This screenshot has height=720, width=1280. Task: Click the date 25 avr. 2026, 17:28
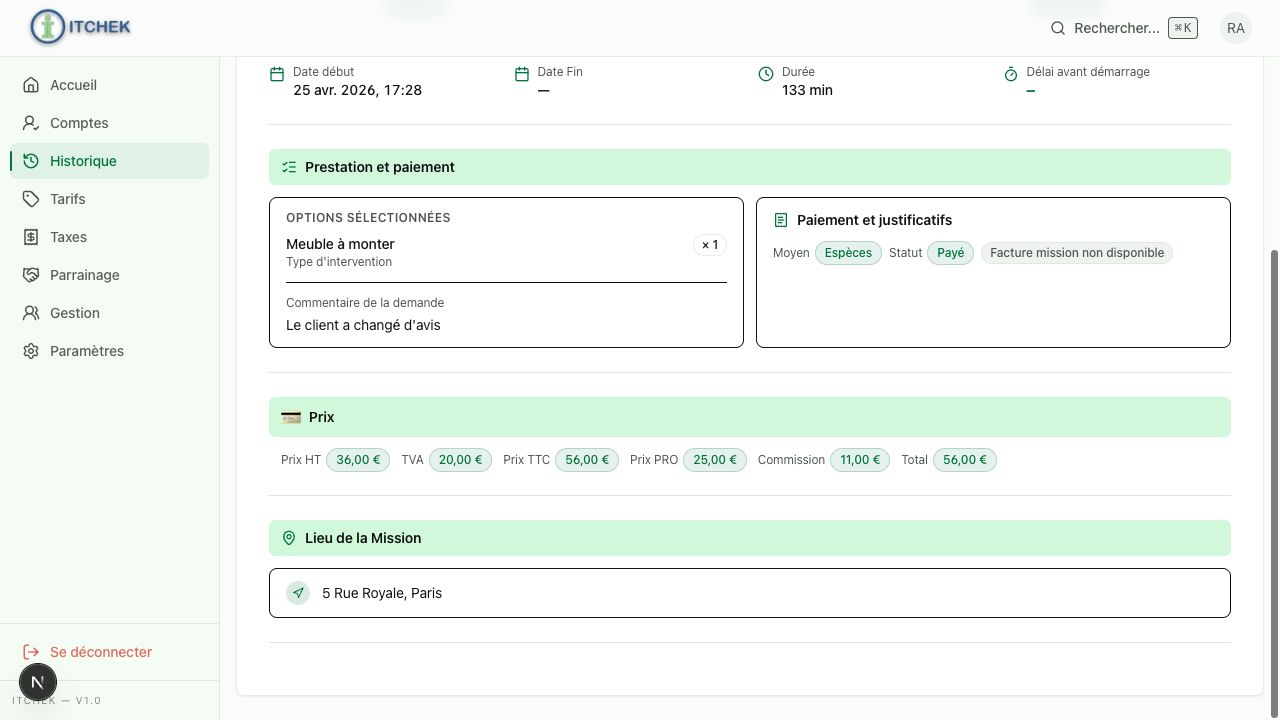click(x=357, y=90)
